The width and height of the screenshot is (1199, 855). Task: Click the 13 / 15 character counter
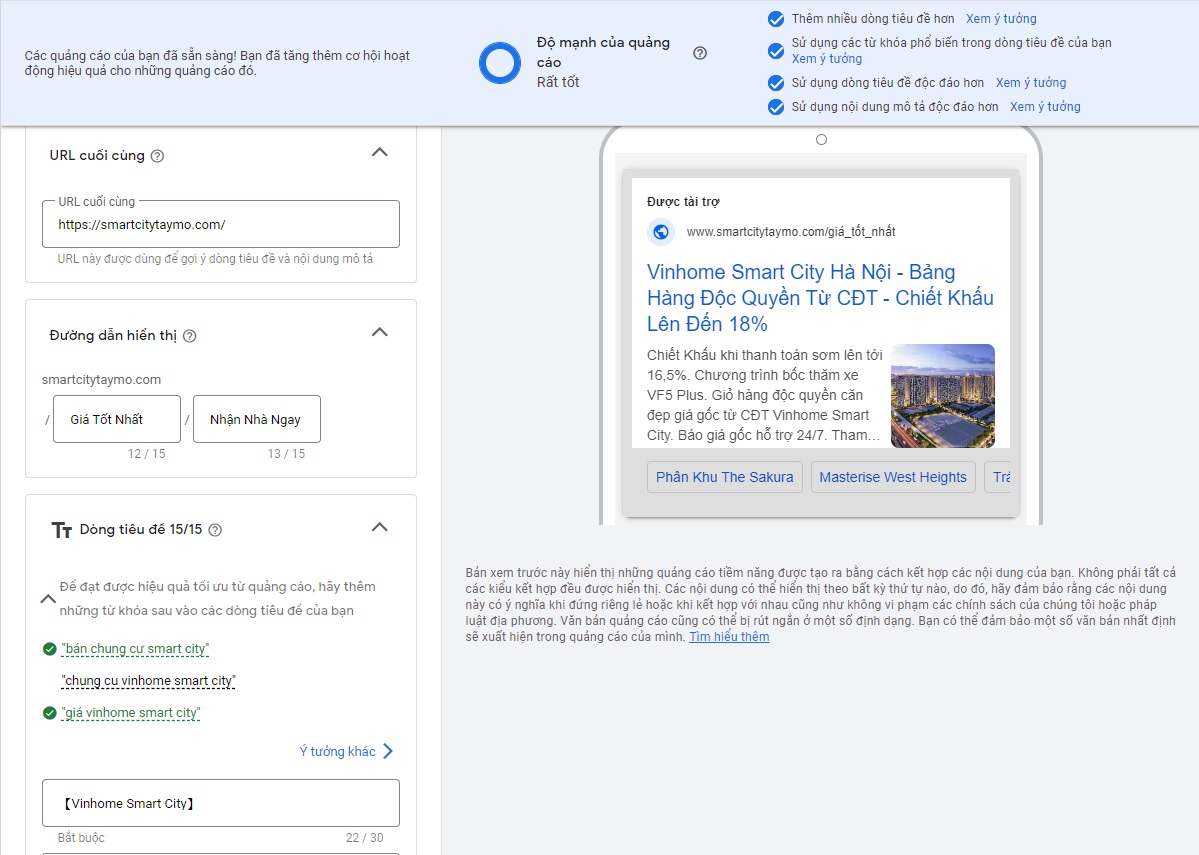coord(286,454)
